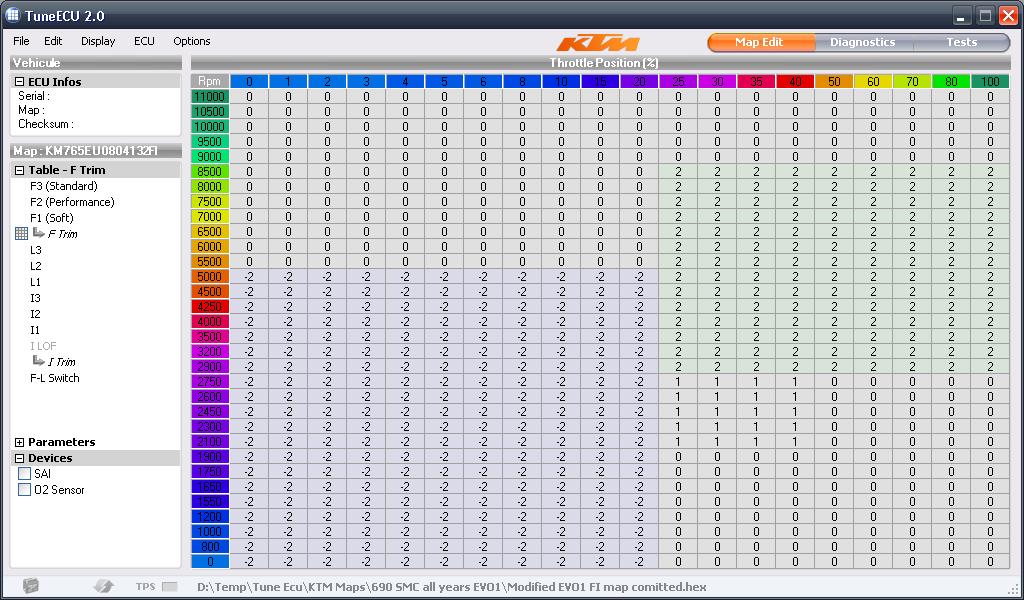This screenshot has height=600, width=1024.
Task: Enable the SAI device checkbox
Action: [25, 474]
